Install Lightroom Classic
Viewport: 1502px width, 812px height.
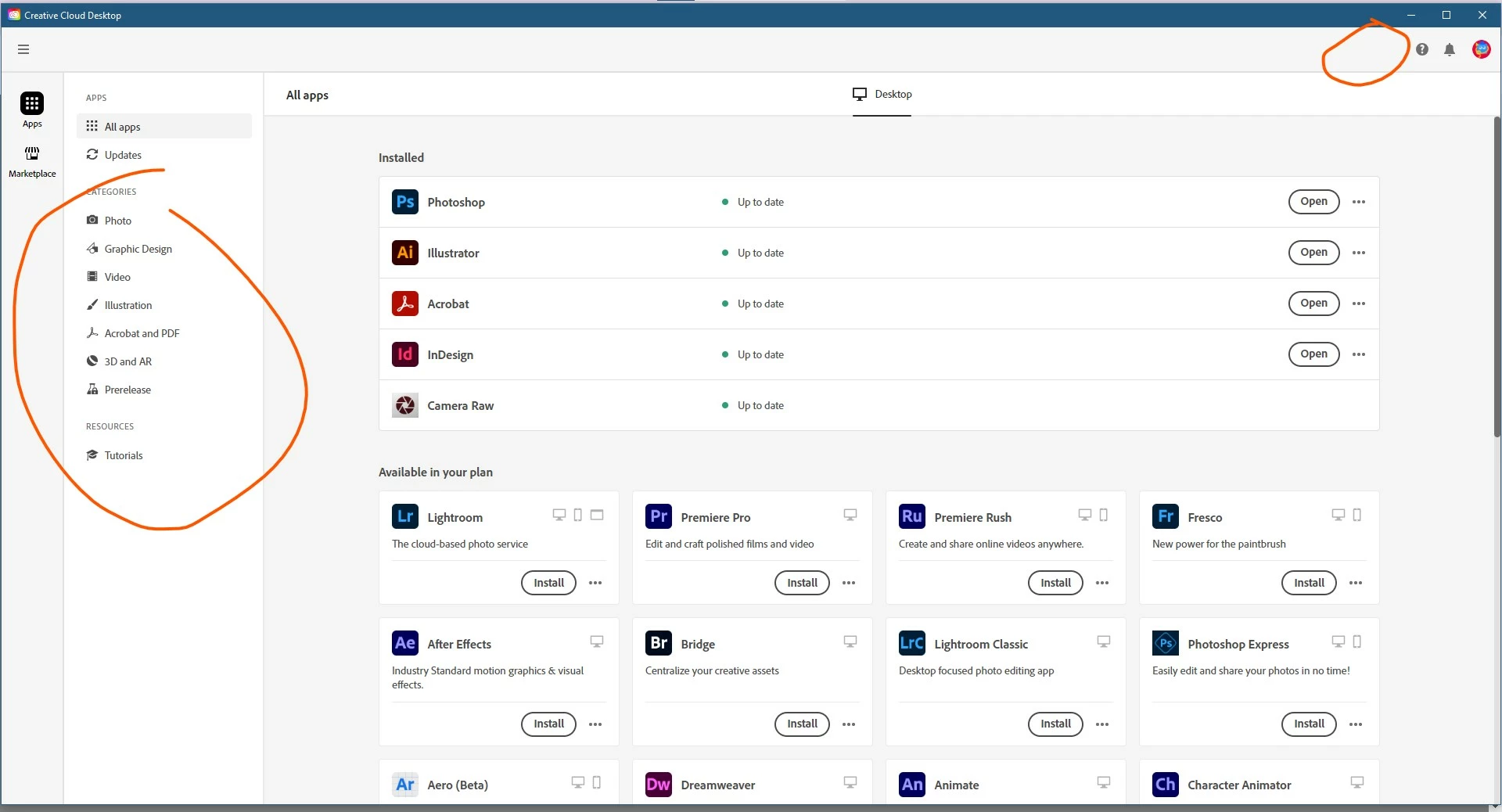pos(1055,724)
